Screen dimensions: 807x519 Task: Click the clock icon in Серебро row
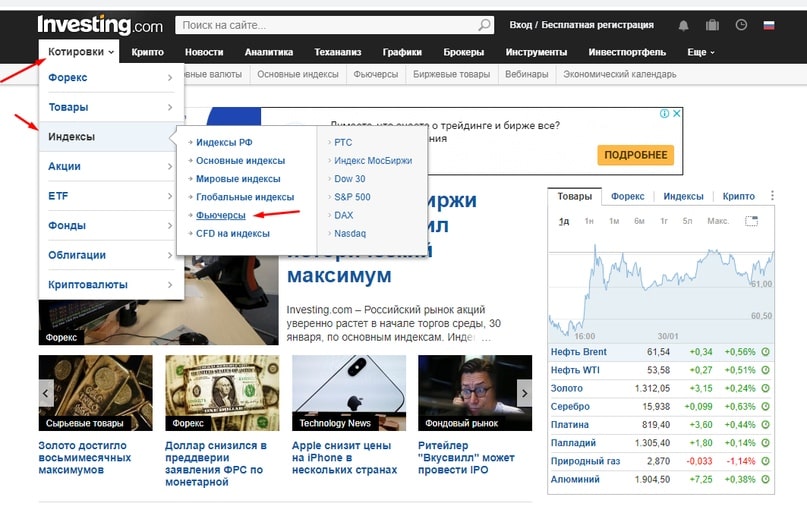click(x=765, y=406)
